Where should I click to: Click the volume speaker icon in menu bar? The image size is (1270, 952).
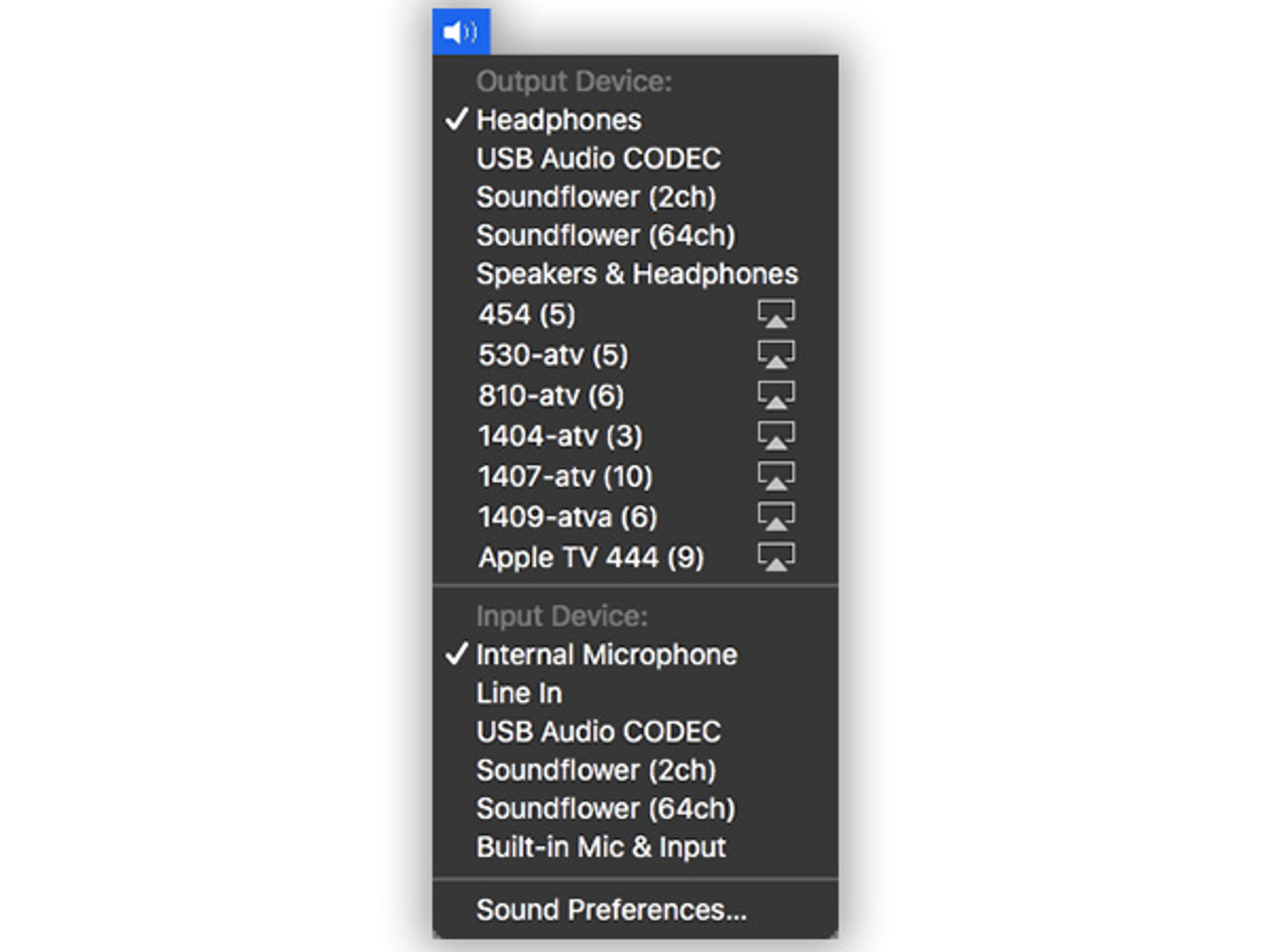click(x=460, y=32)
